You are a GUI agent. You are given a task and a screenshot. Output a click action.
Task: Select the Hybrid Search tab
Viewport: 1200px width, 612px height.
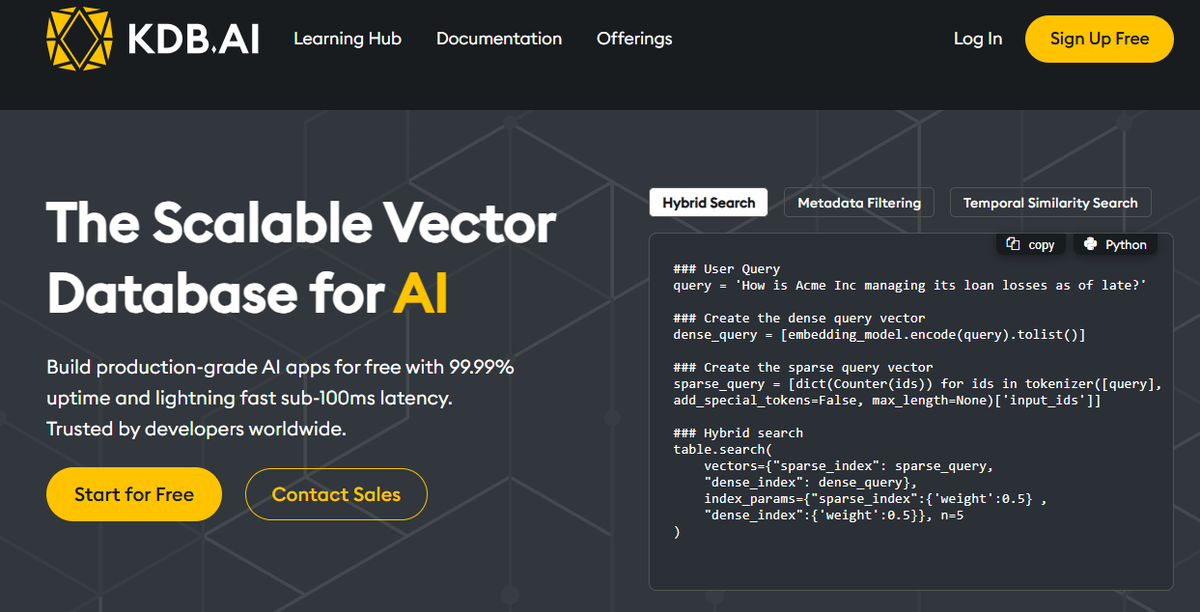point(708,202)
